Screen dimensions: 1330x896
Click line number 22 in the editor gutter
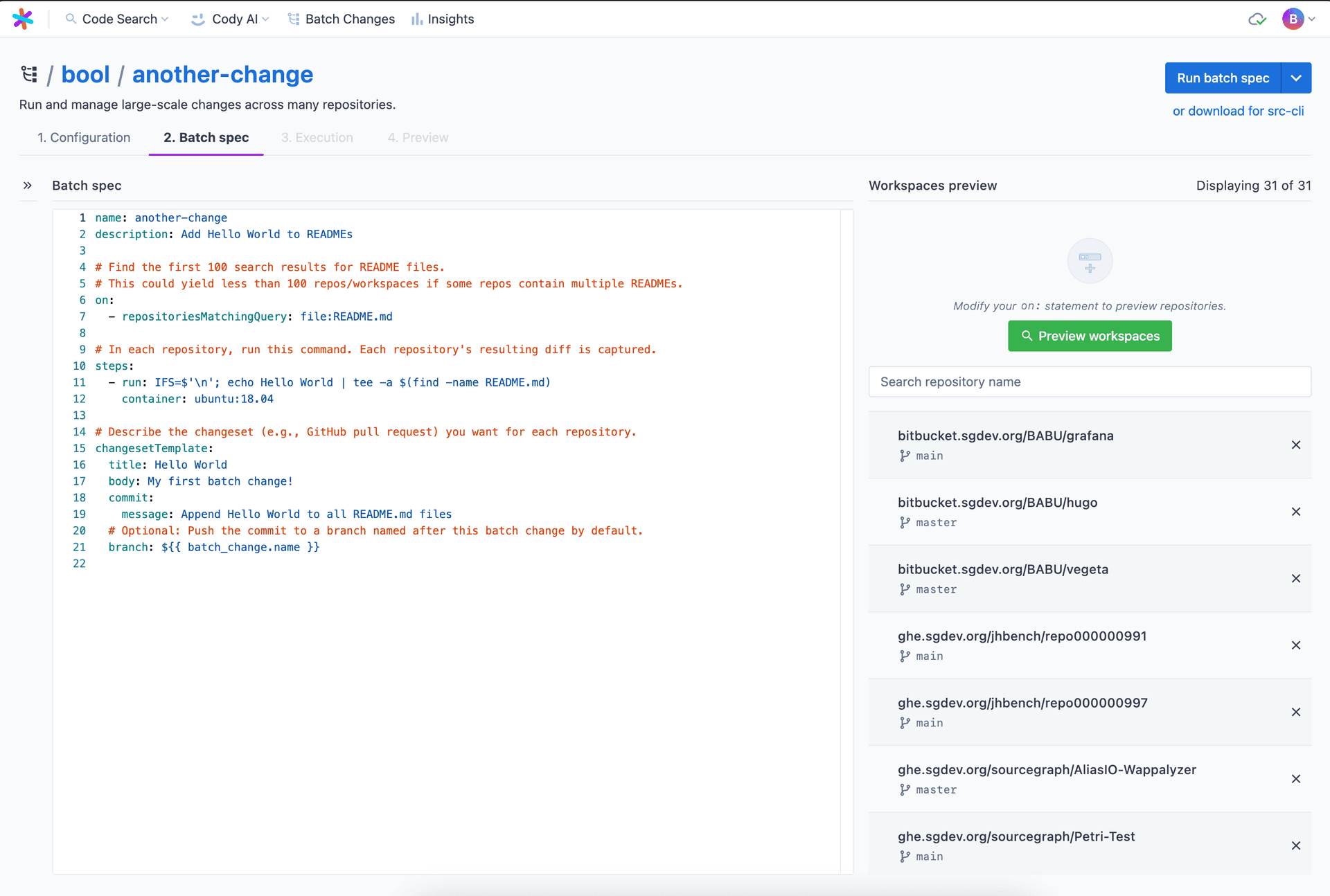click(x=79, y=564)
